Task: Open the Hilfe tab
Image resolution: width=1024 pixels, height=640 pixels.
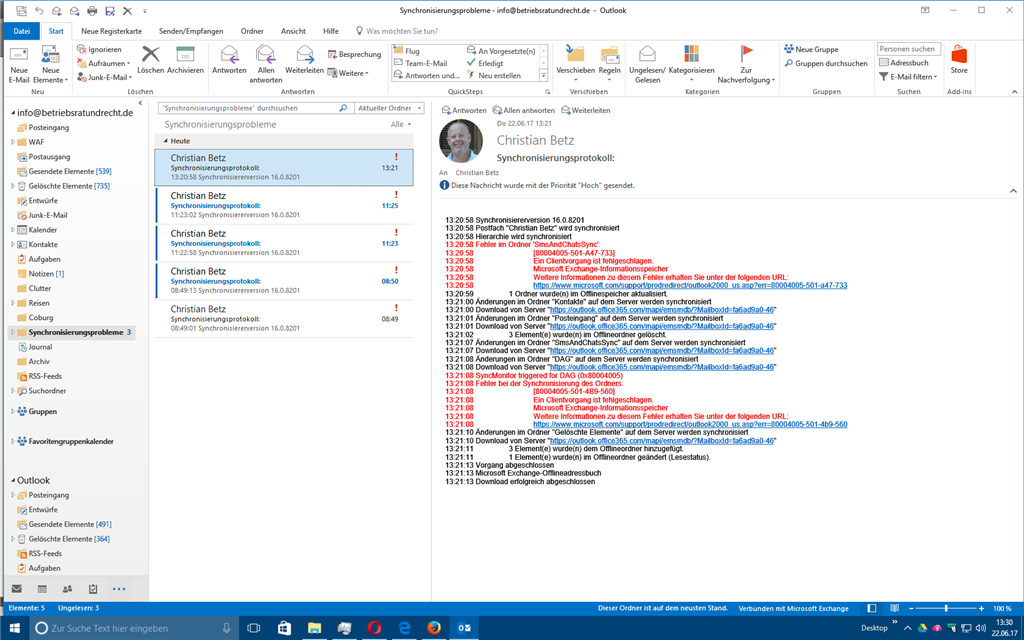Action: (x=330, y=31)
